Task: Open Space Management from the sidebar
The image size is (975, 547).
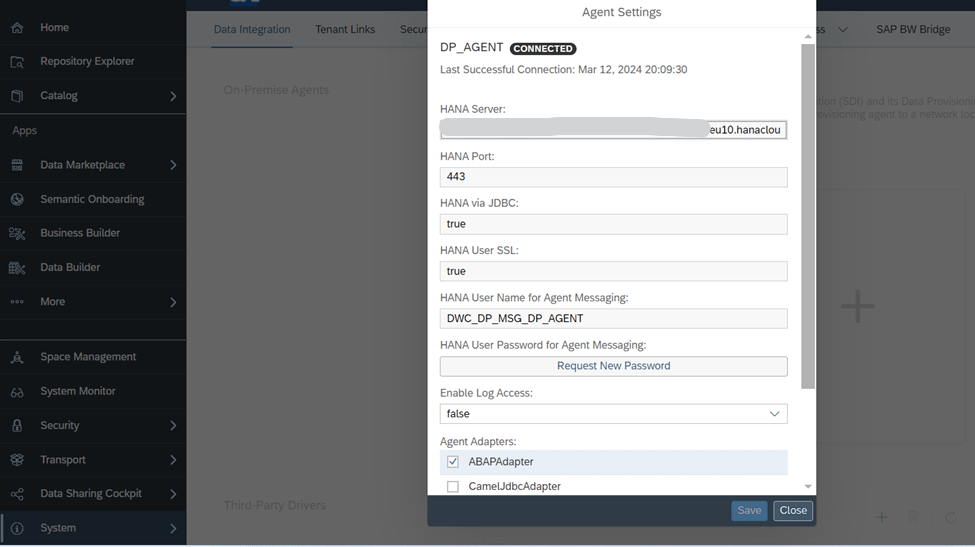Action: coord(93,357)
